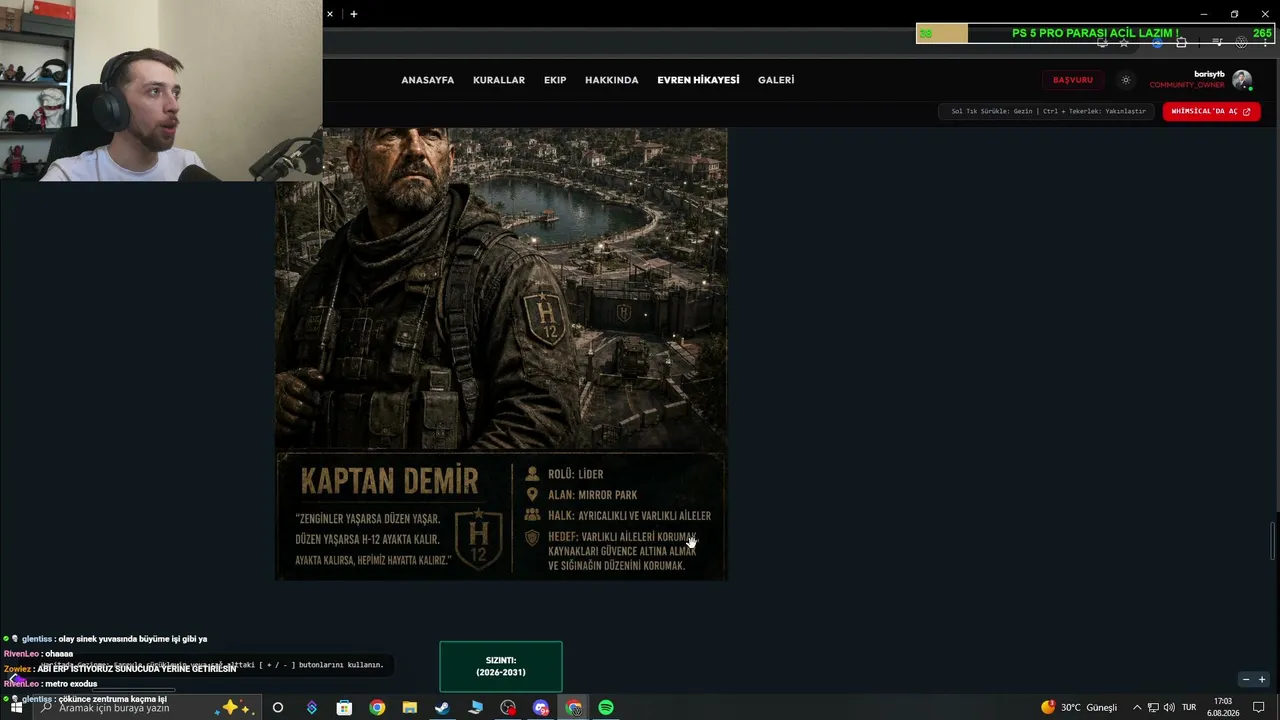The image size is (1280, 720).
Task: Launch Google Chrome from the taskbar
Action: click(377, 707)
